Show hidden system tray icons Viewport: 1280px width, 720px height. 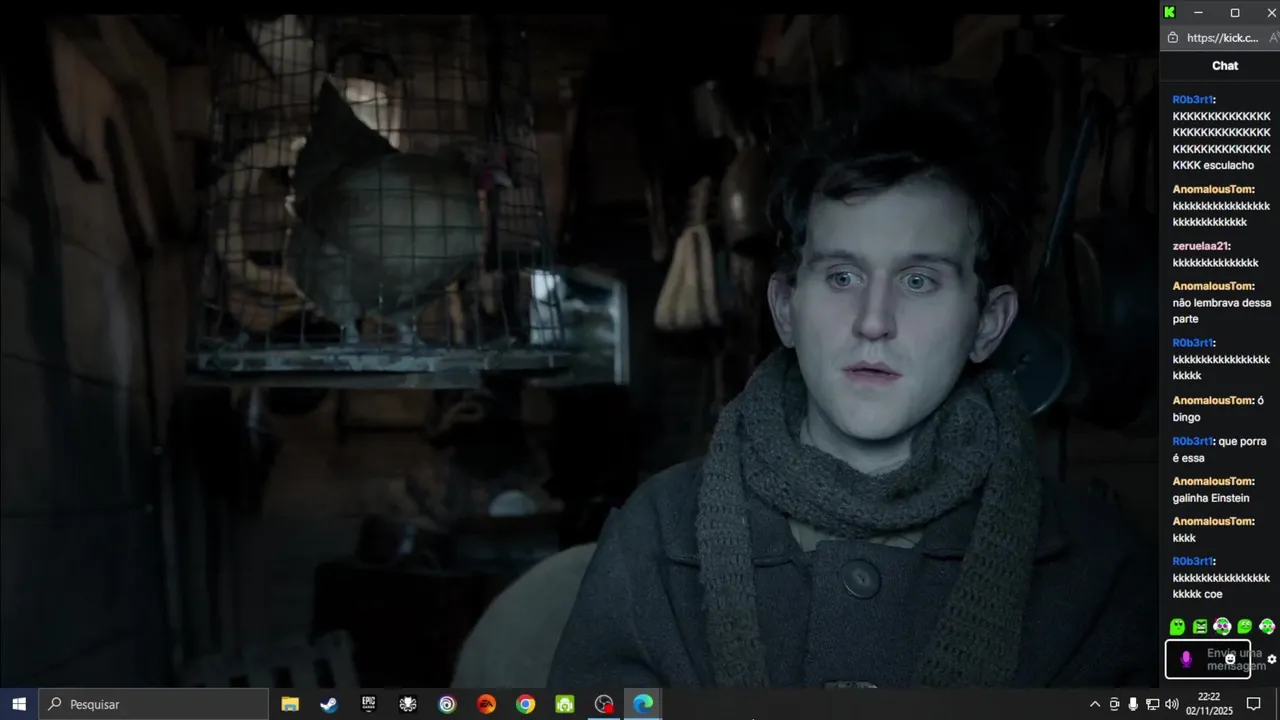(1095, 704)
